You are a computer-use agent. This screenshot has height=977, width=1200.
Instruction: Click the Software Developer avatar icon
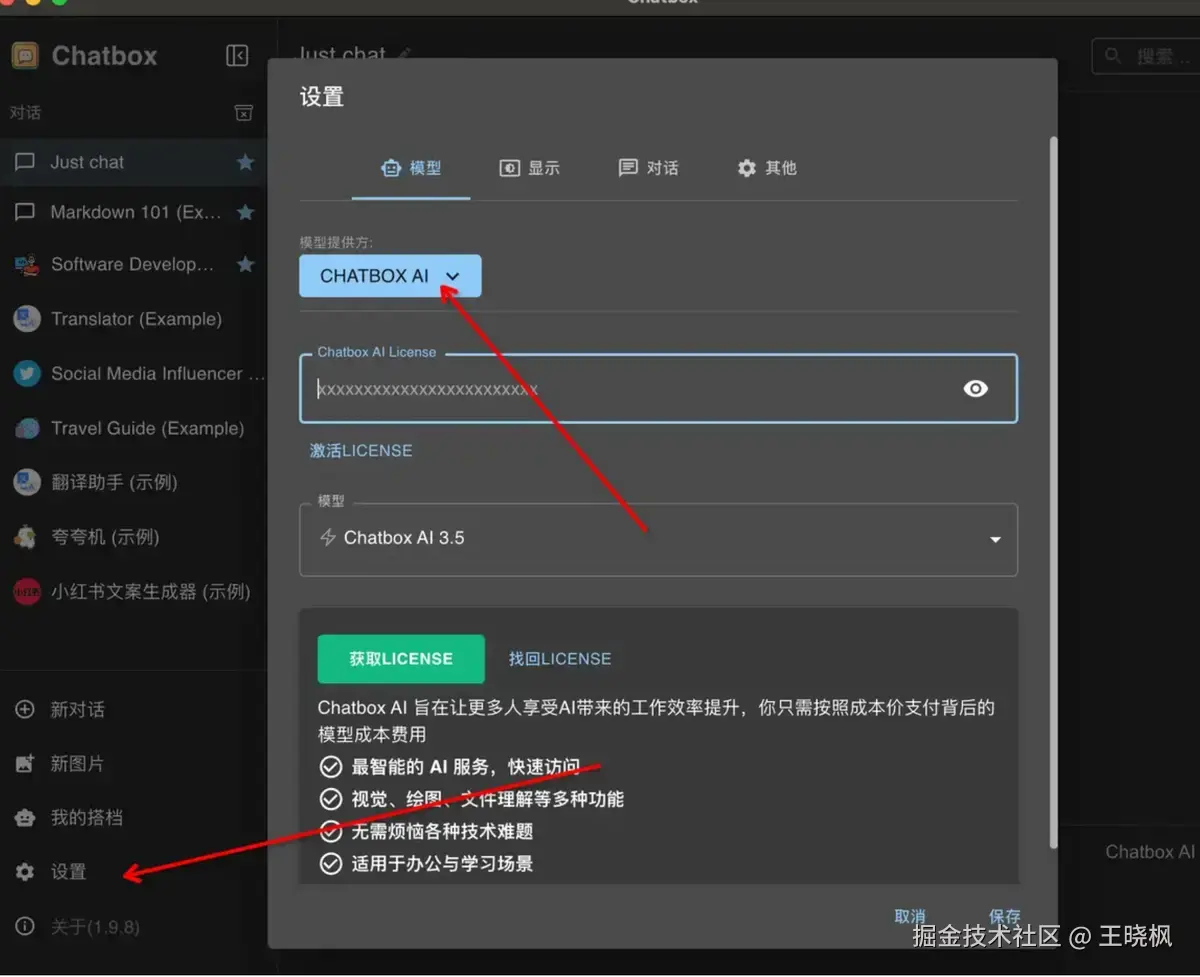point(26,265)
